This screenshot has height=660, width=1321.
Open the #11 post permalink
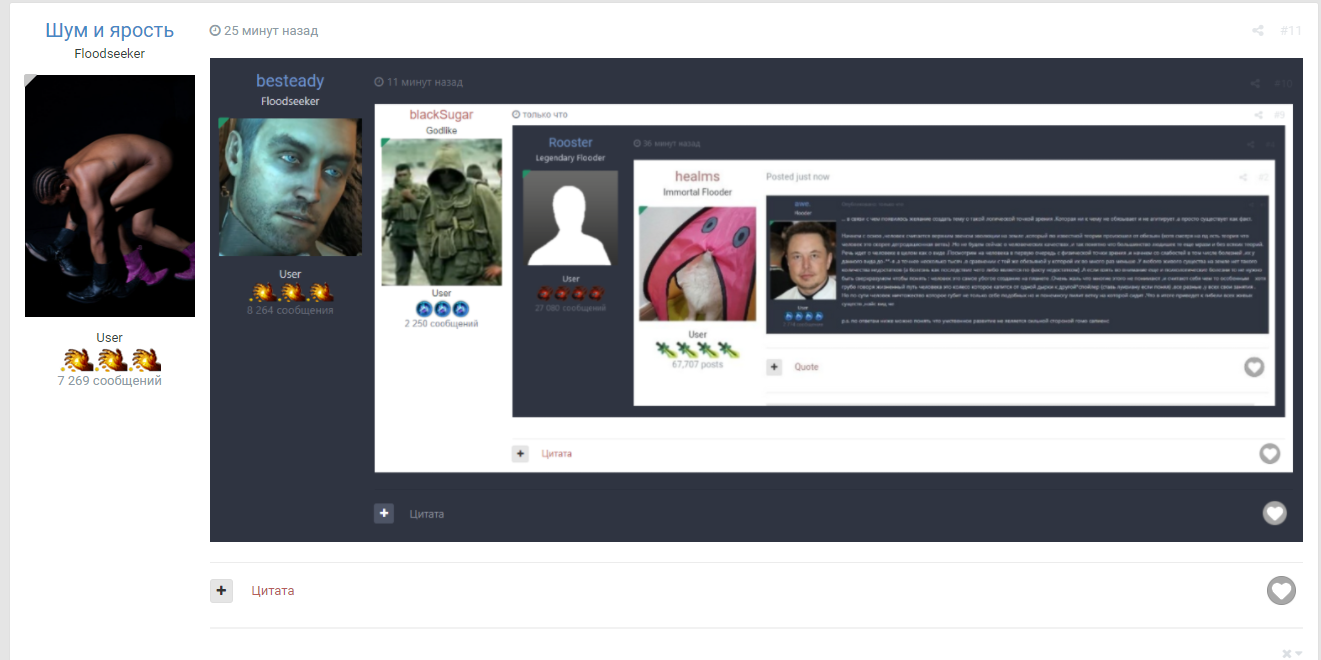[x=1290, y=31]
